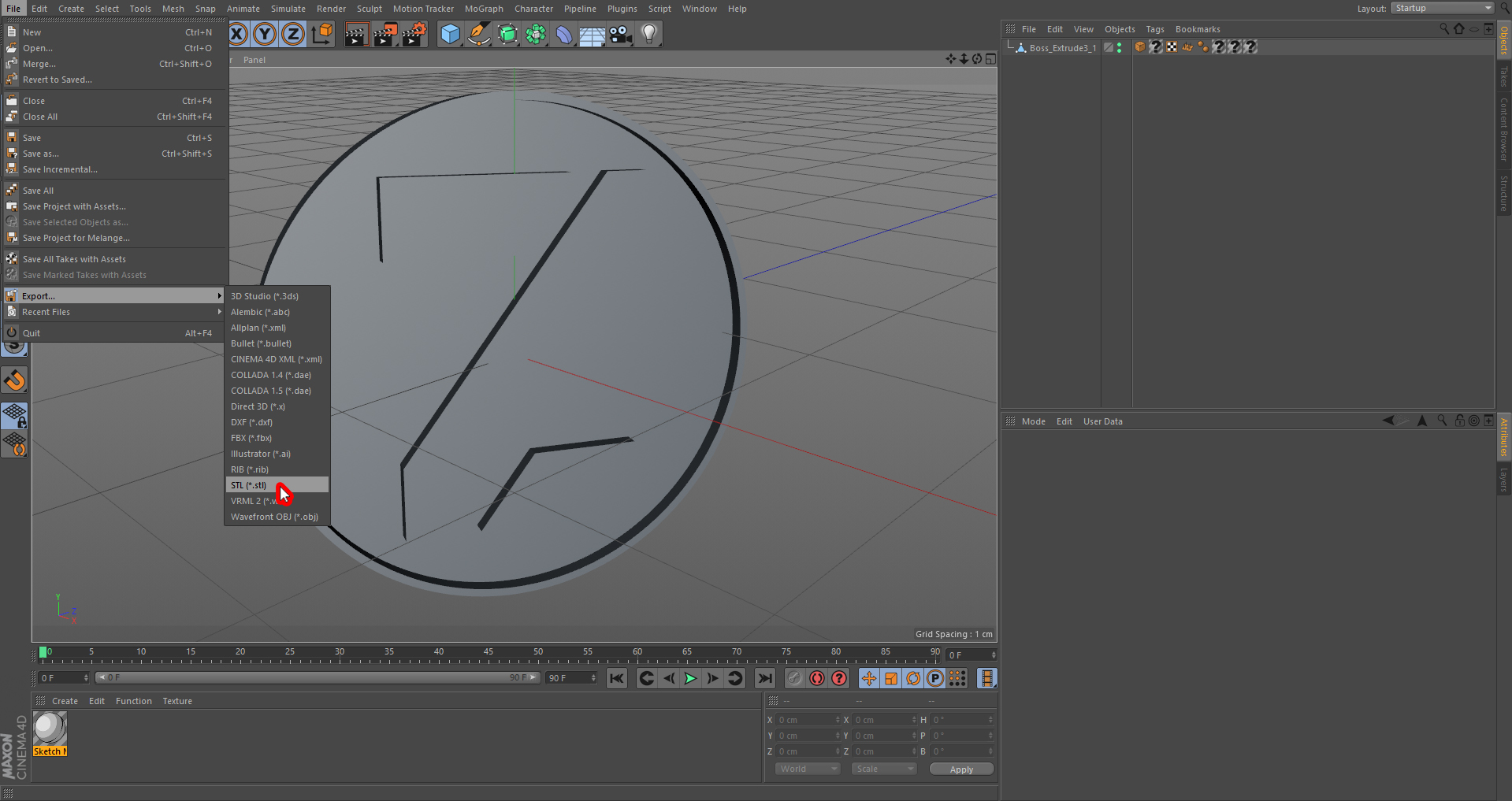Open the Layout Startup dropdown
1512x801 pixels.
click(x=1442, y=8)
